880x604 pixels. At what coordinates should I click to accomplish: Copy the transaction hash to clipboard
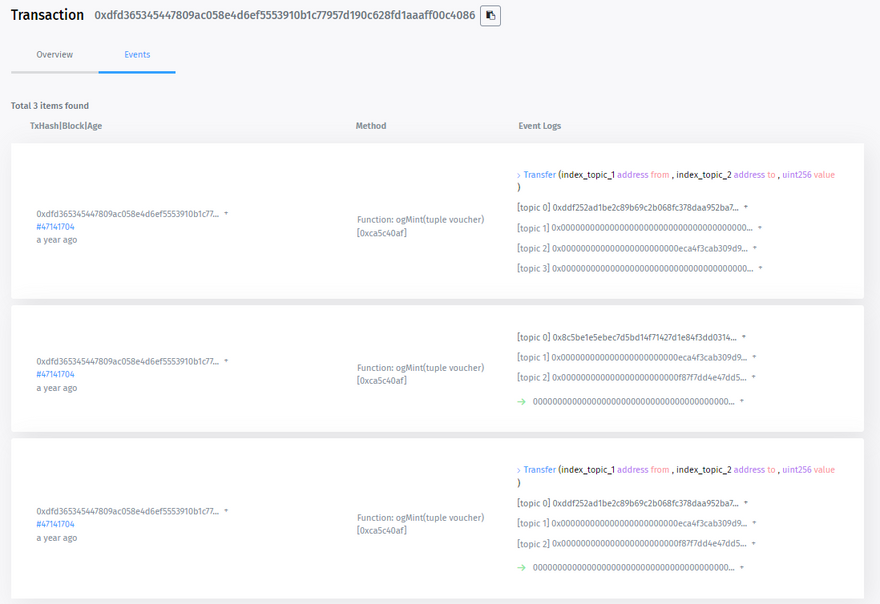point(490,16)
